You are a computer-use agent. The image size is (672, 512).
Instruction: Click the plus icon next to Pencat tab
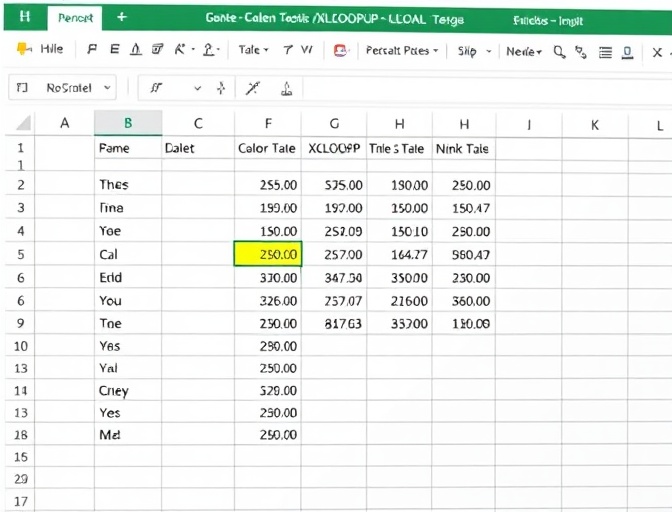[122, 17]
